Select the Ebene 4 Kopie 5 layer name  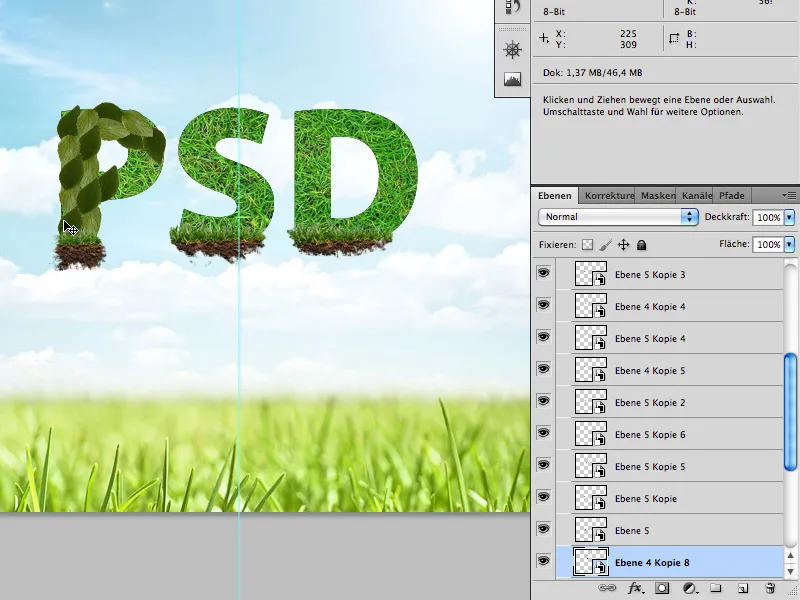click(650, 370)
